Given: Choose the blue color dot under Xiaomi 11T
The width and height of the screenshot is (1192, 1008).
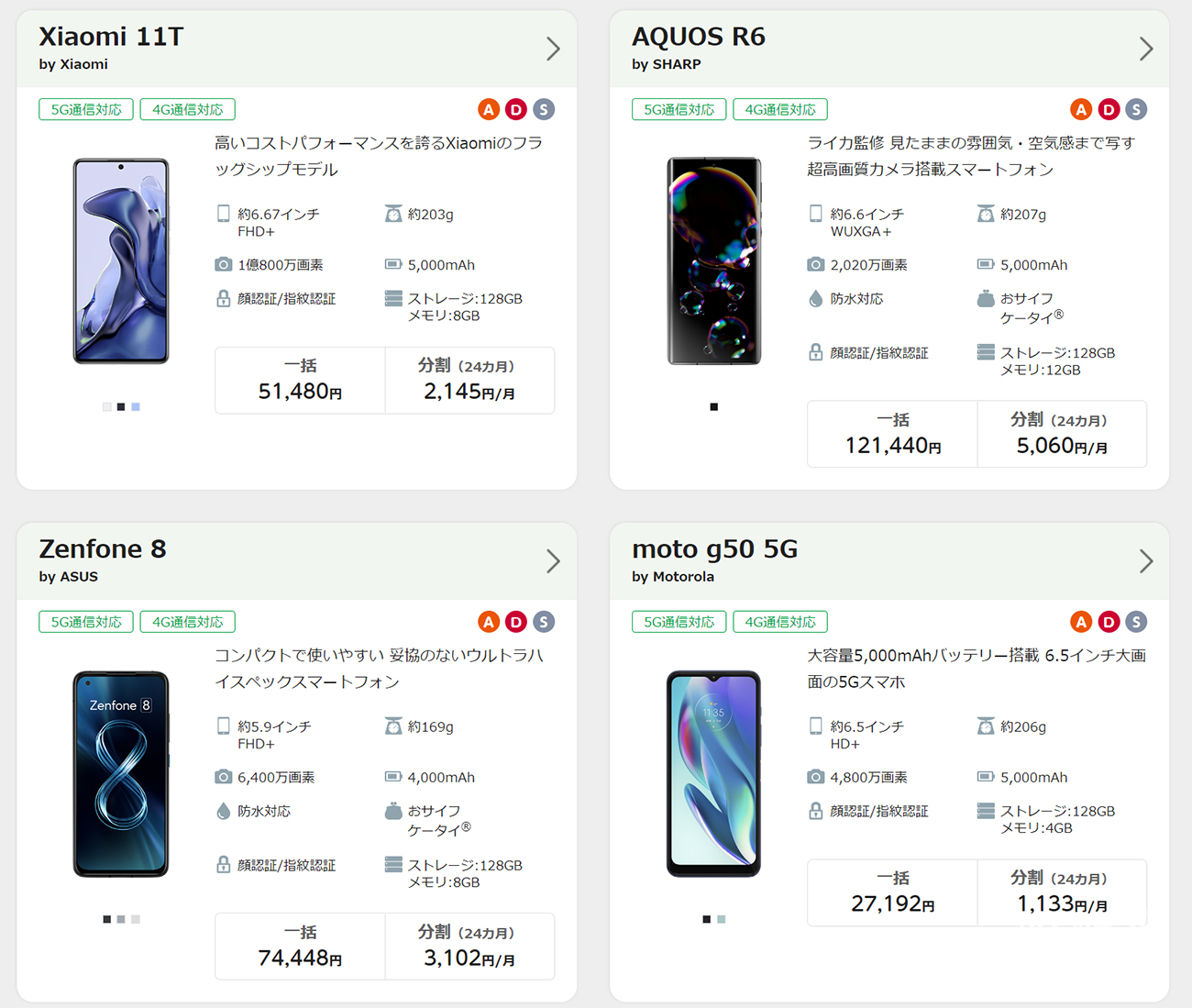Looking at the screenshot, I should coord(136,407).
